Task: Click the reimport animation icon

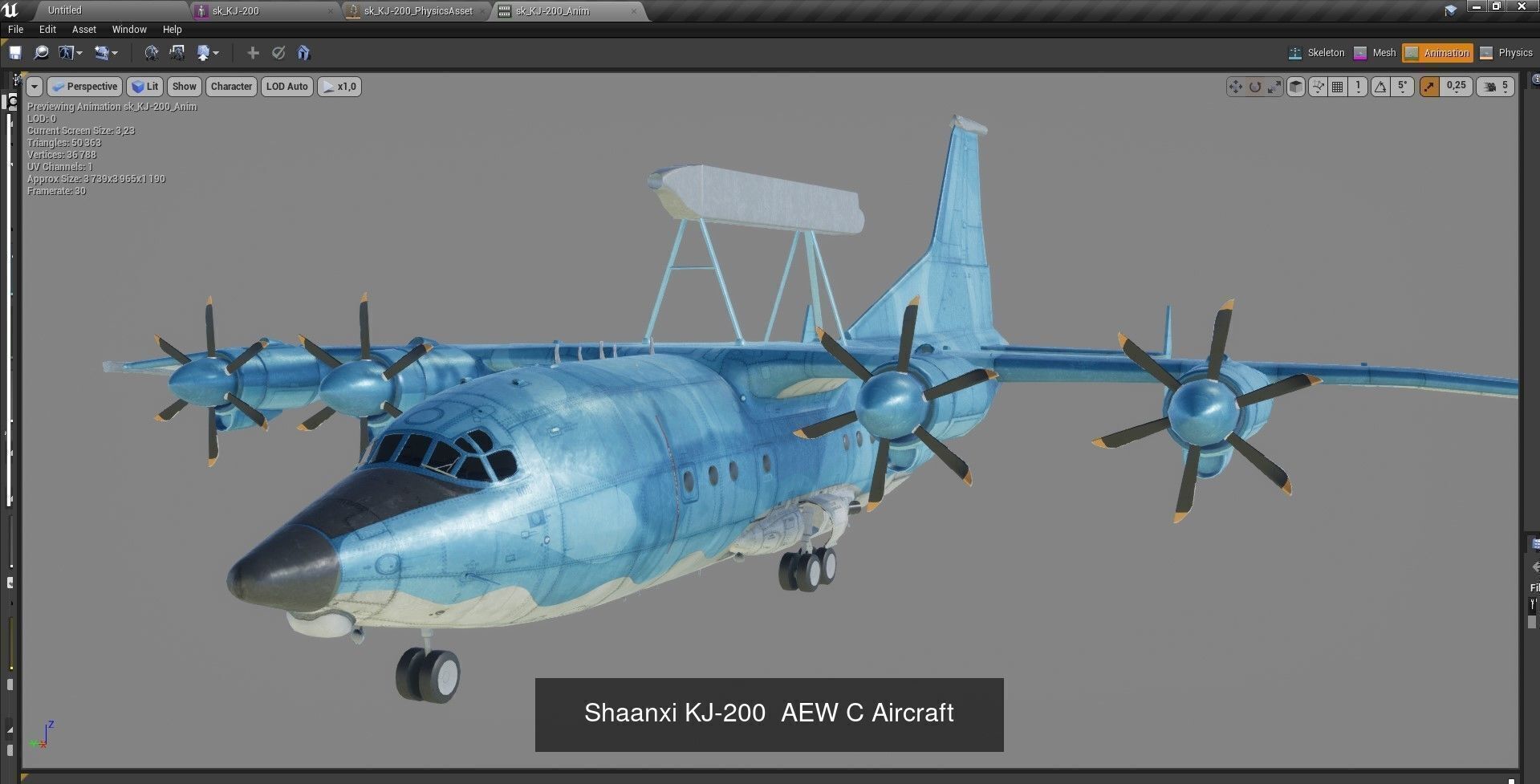Action: click(x=151, y=53)
